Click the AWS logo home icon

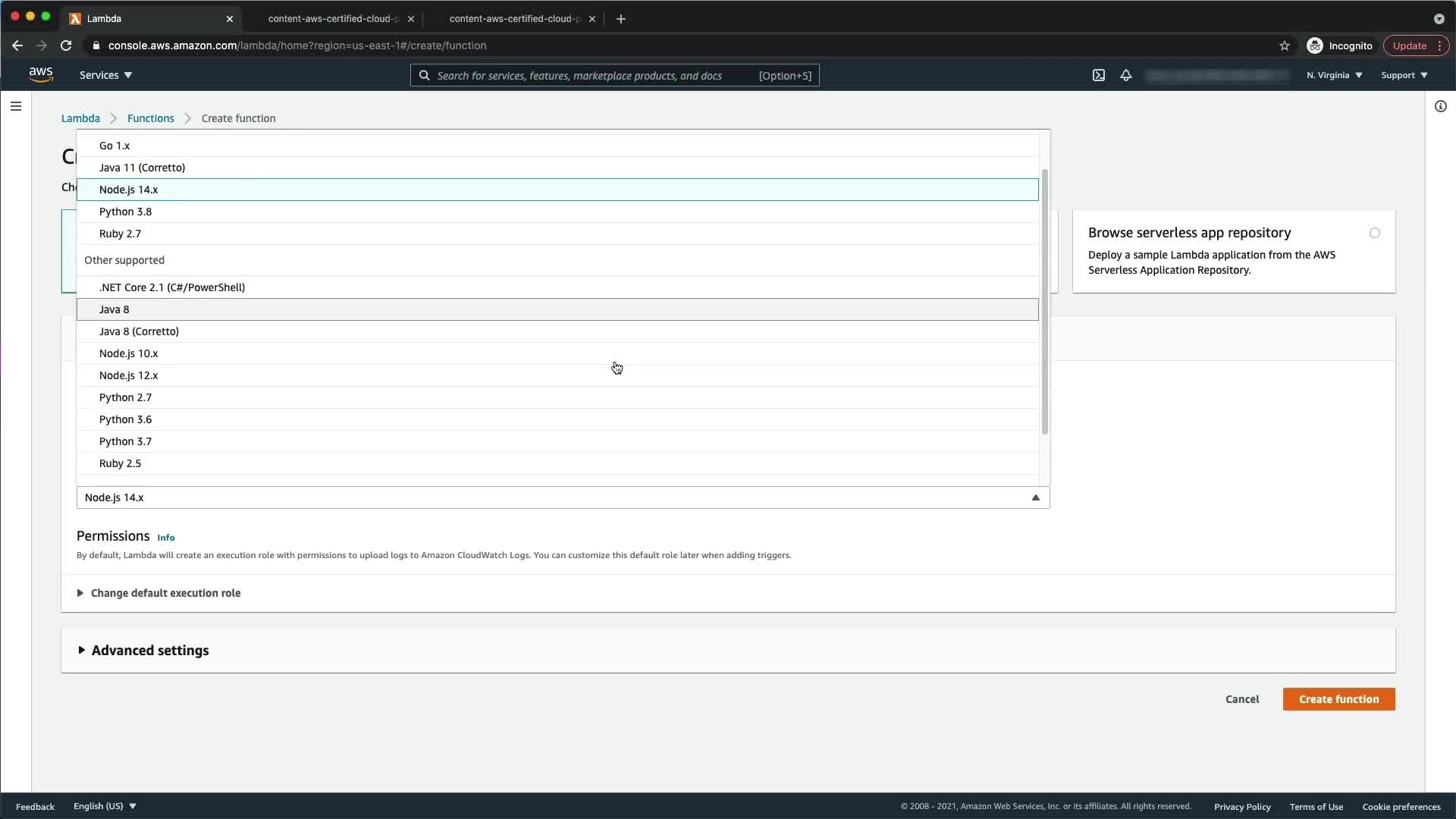click(x=41, y=74)
